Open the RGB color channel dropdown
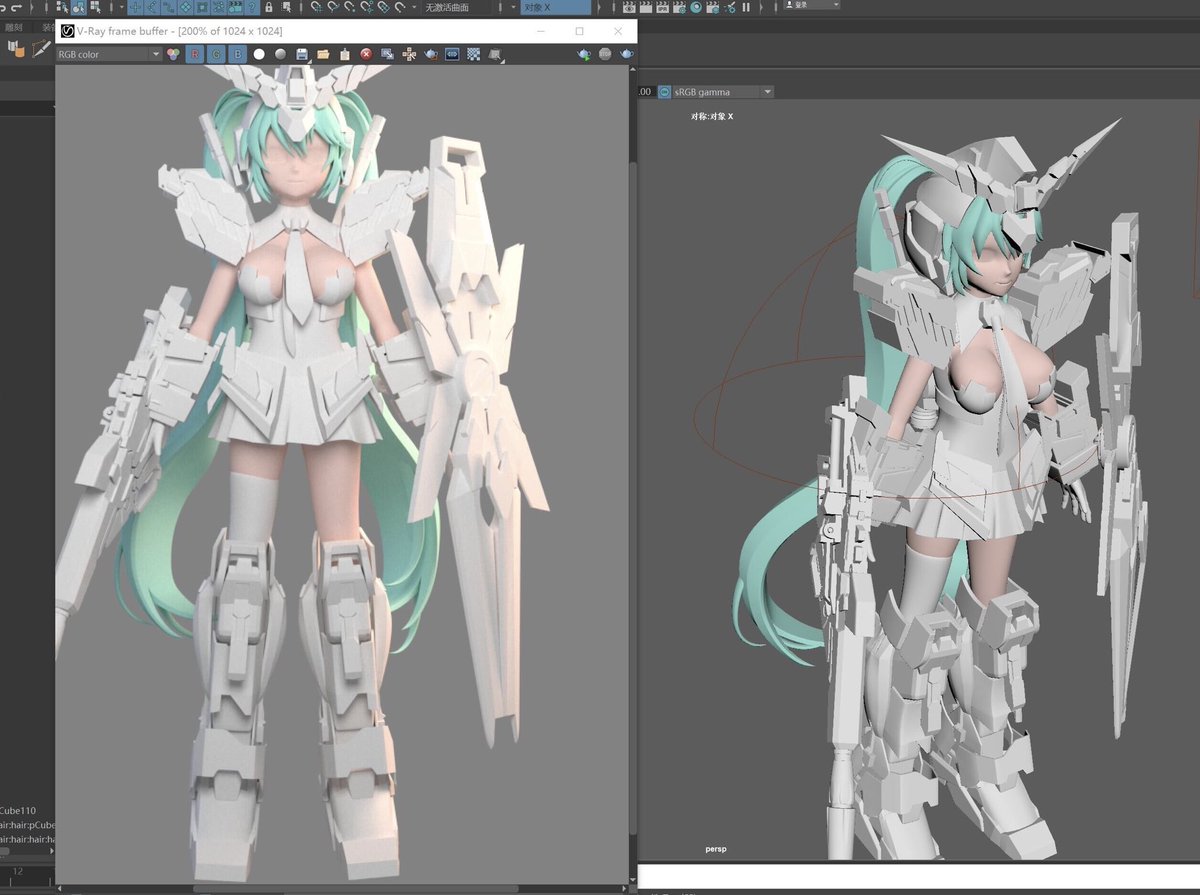This screenshot has height=895, width=1200. point(109,54)
